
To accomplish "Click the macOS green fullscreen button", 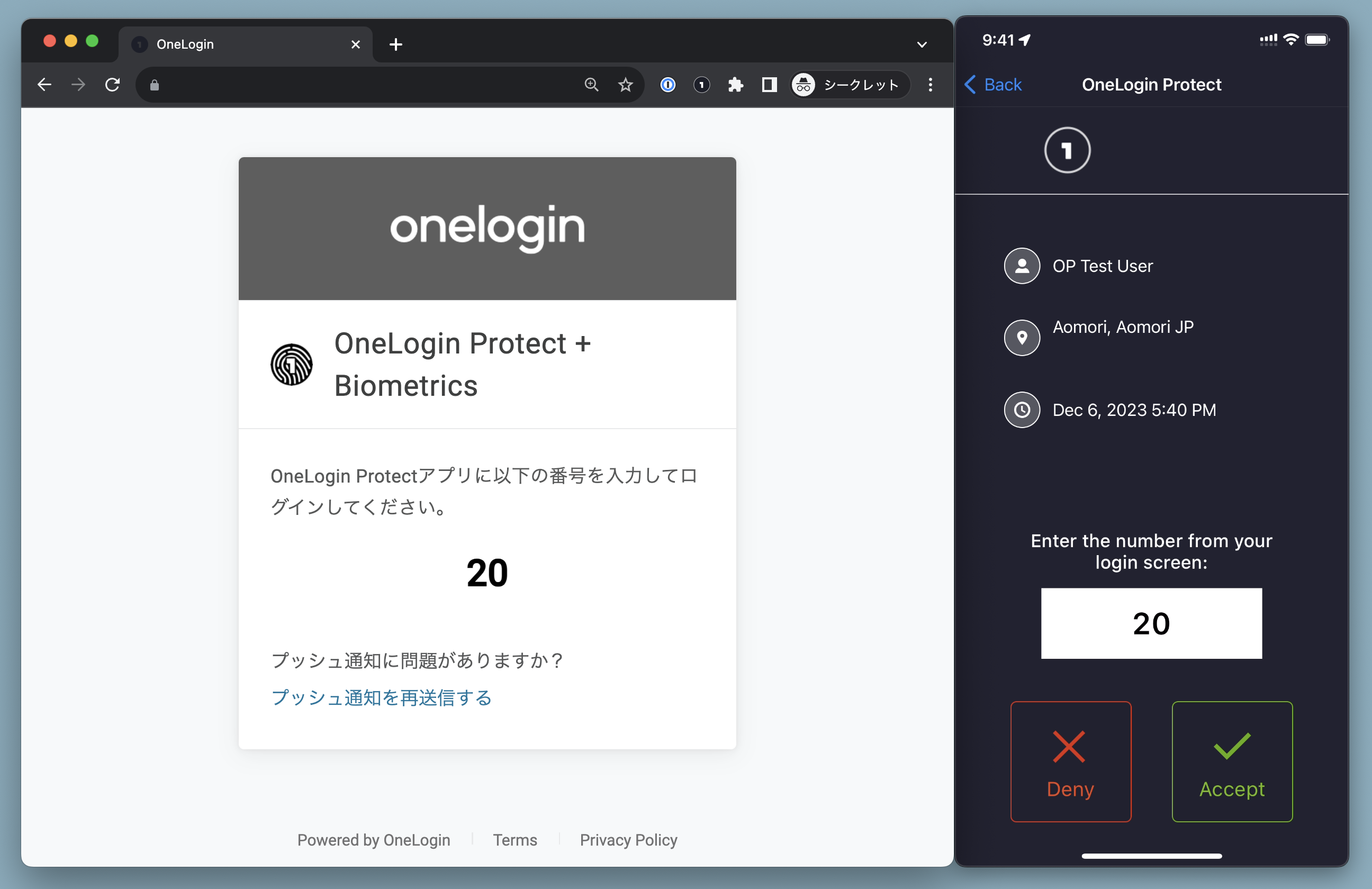I will click(x=92, y=41).
